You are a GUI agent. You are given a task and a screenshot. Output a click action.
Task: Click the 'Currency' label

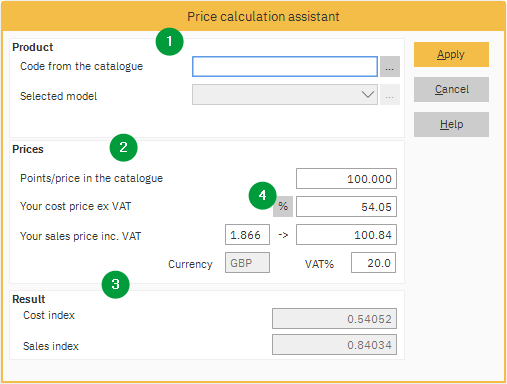(x=190, y=264)
